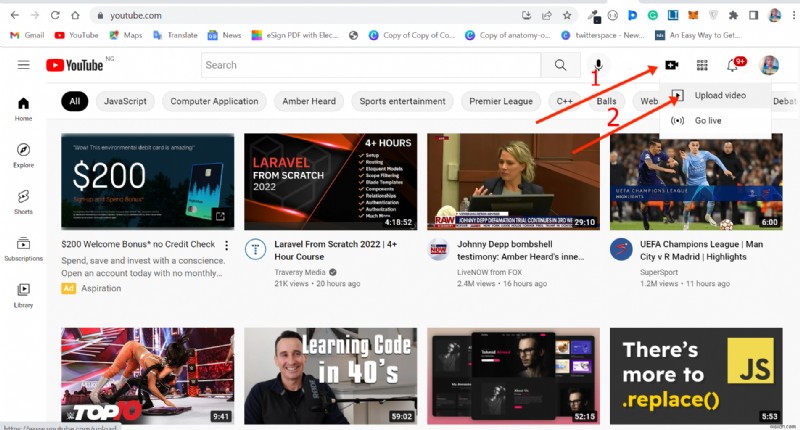Click the LiveNOW from FOX channel name
The width and height of the screenshot is (800, 430).
pos(489,272)
